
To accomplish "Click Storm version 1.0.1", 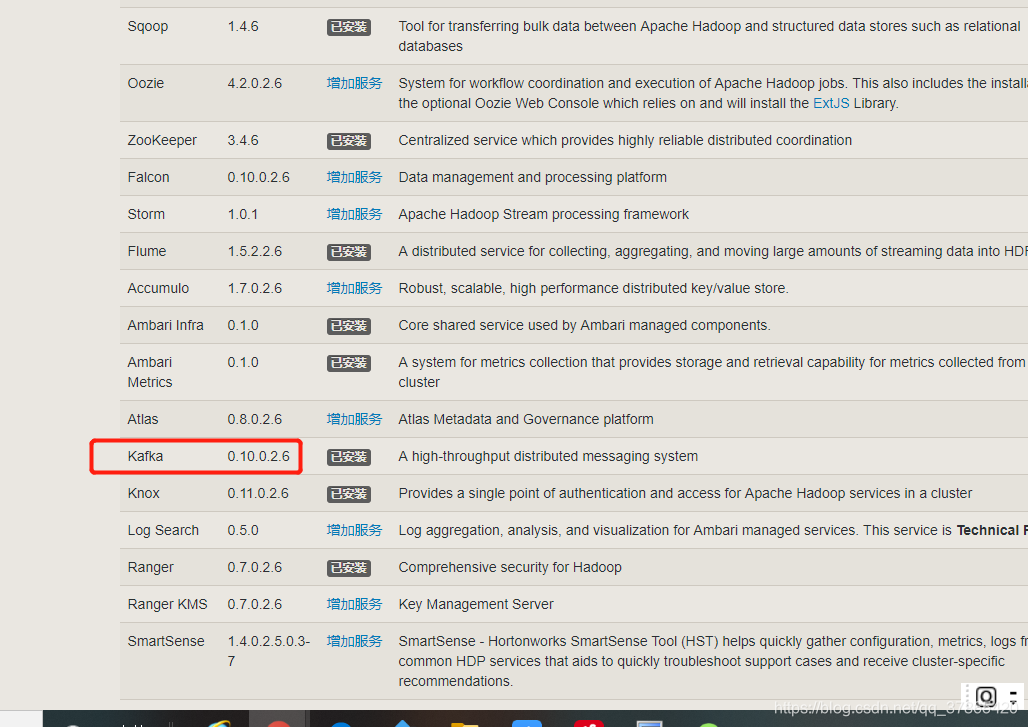I will pos(243,214).
